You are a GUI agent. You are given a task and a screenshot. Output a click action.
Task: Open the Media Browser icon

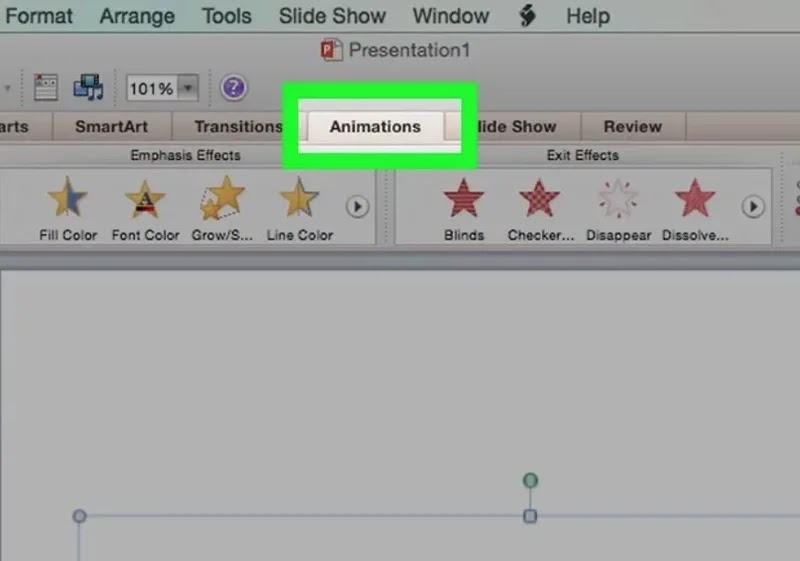tap(88, 87)
